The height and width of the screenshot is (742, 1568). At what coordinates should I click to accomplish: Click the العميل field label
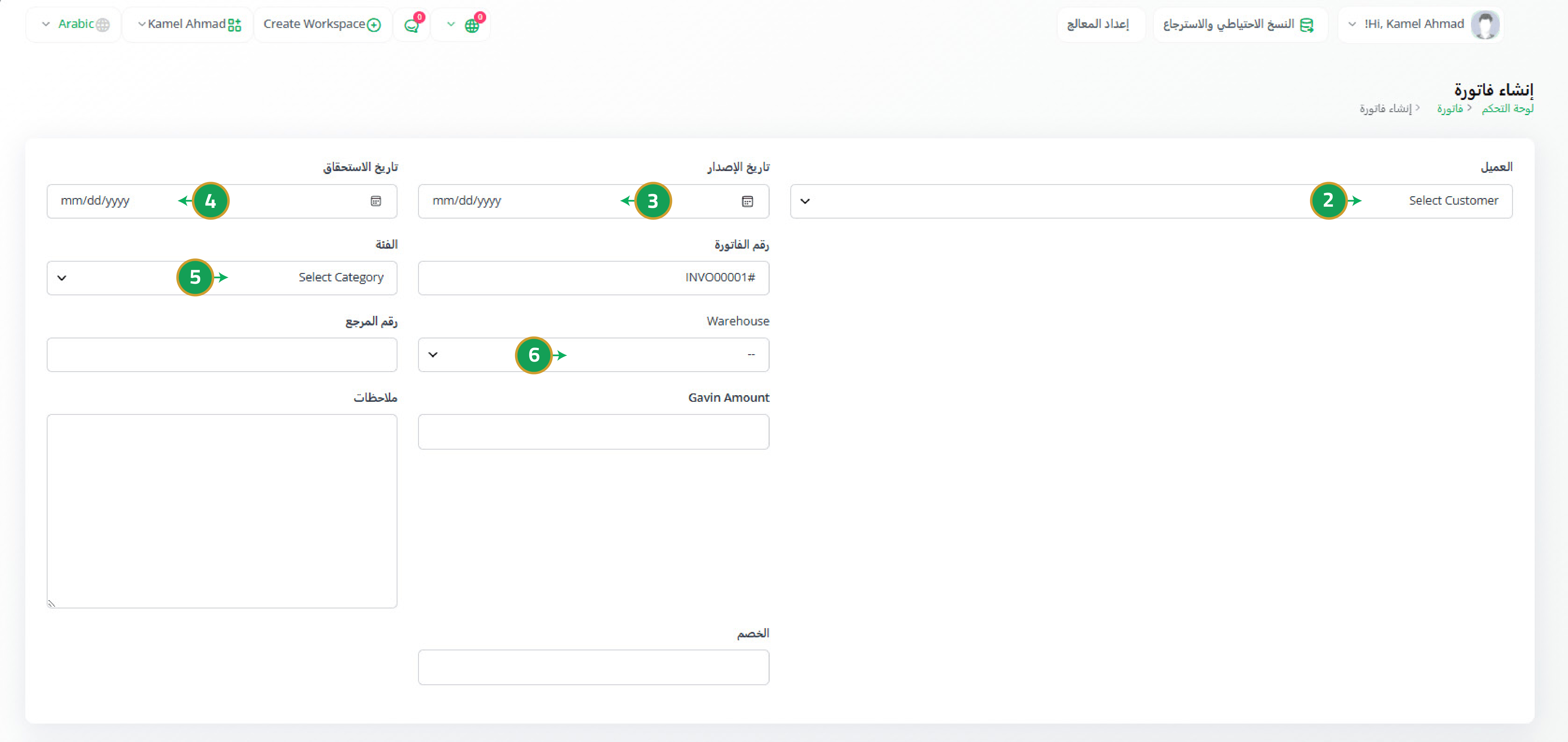(1496, 167)
